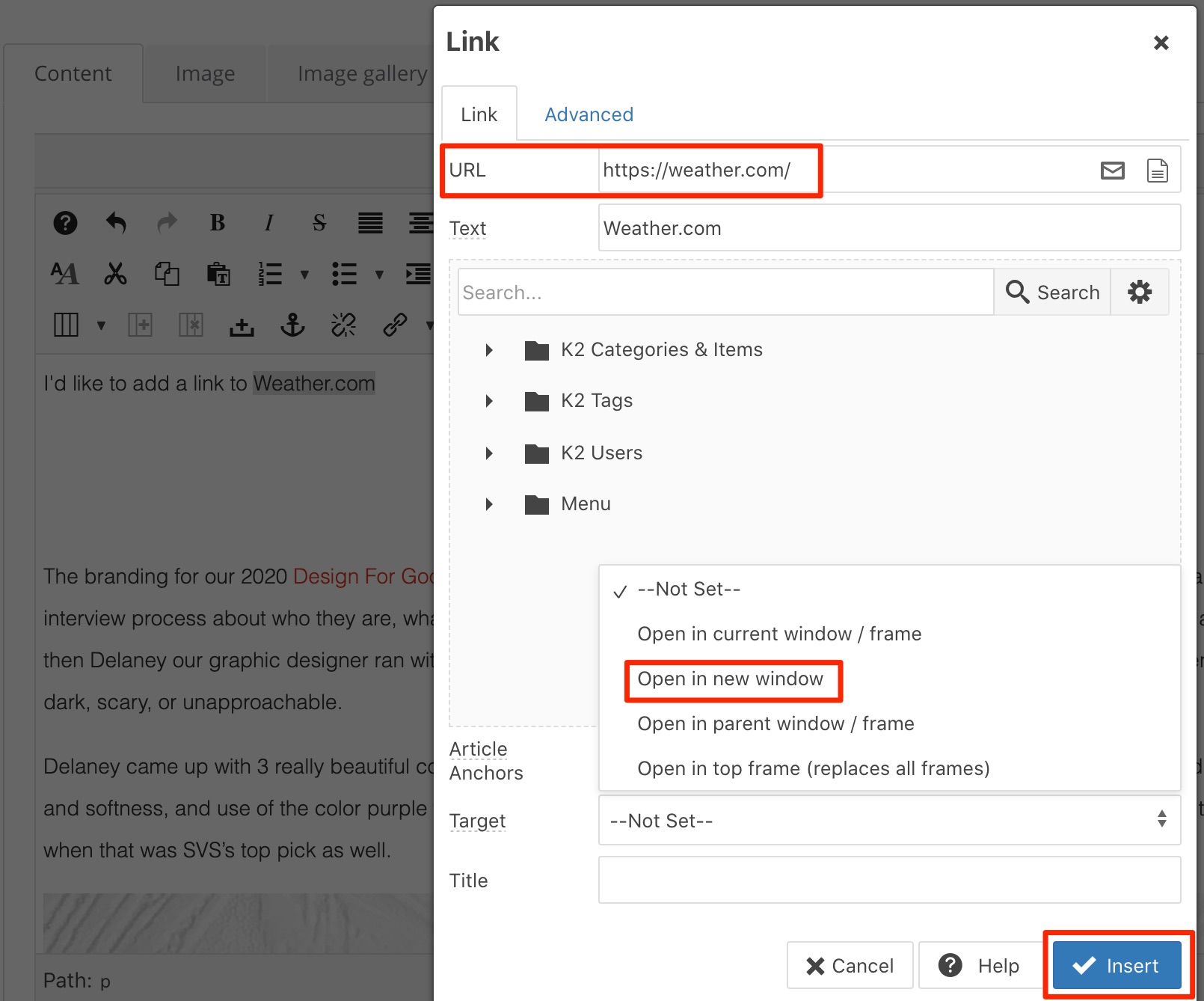Expand K2 Categories & Items folder
This screenshot has width=1204, height=1001.
489,350
